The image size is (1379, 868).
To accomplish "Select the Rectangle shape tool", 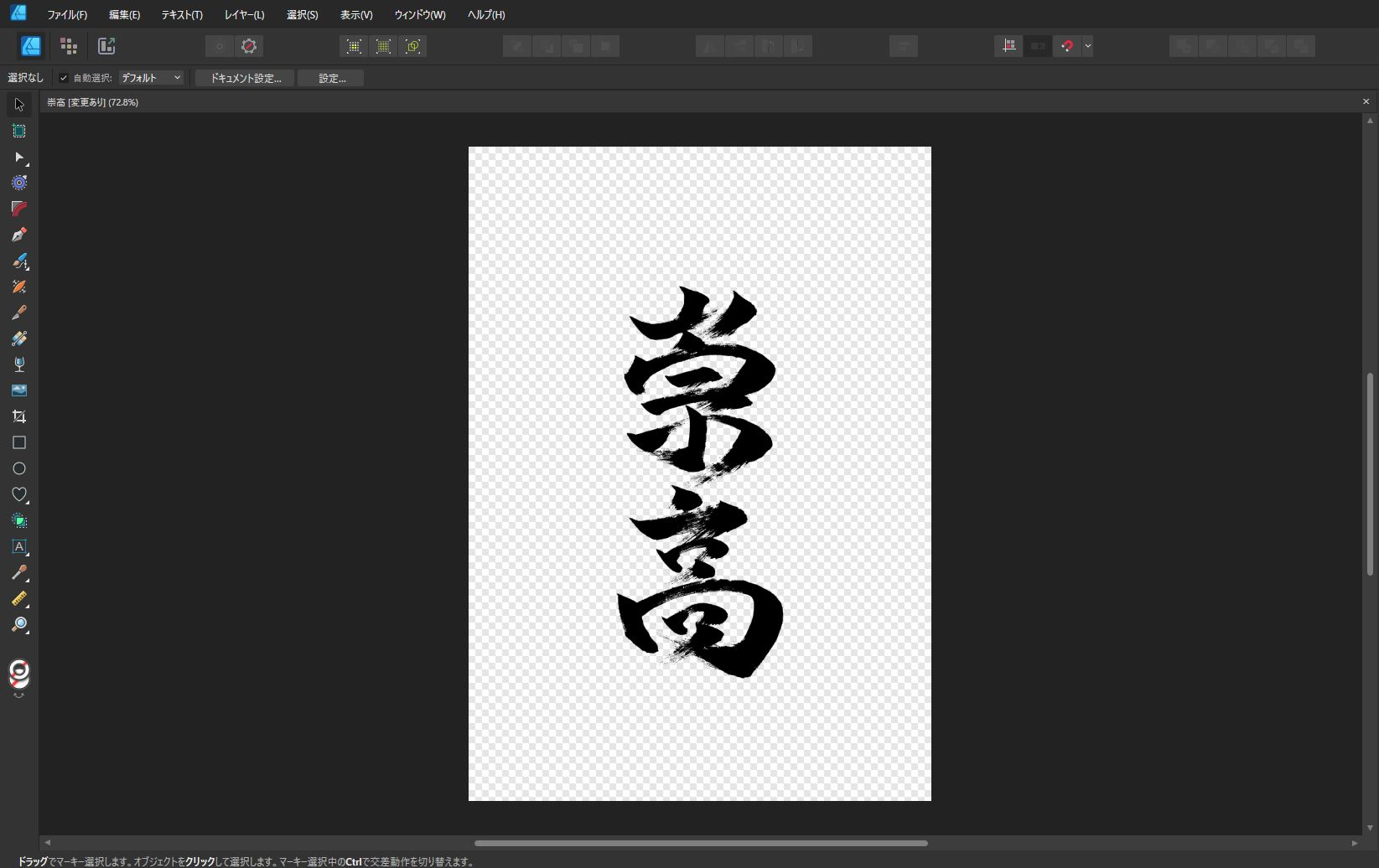I will point(19,442).
